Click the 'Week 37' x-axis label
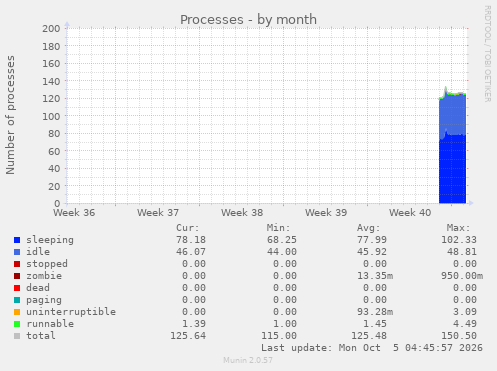The width and height of the screenshot is (497, 371). tap(158, 213)
